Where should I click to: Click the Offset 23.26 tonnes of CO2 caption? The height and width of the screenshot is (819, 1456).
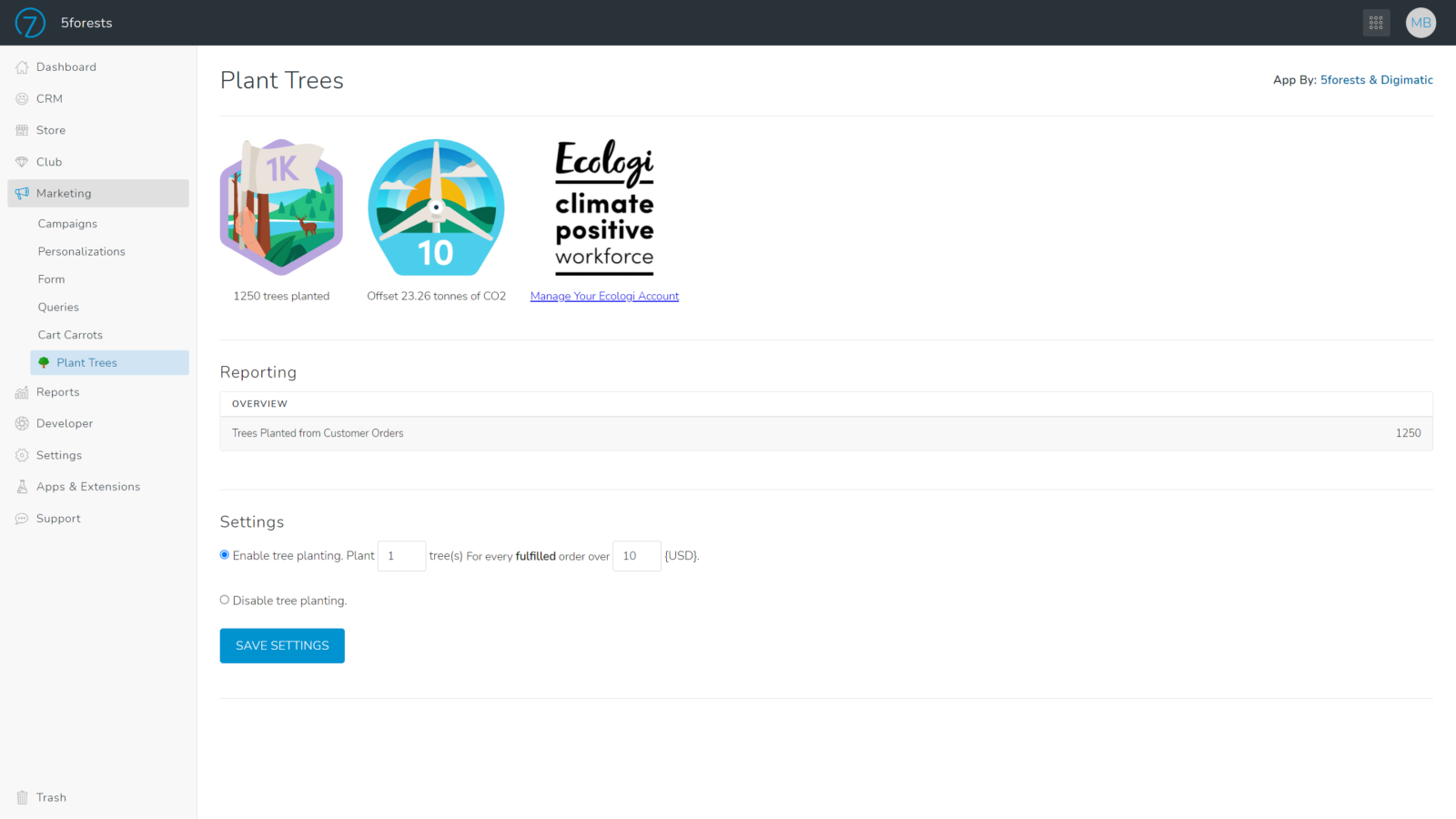436,297
